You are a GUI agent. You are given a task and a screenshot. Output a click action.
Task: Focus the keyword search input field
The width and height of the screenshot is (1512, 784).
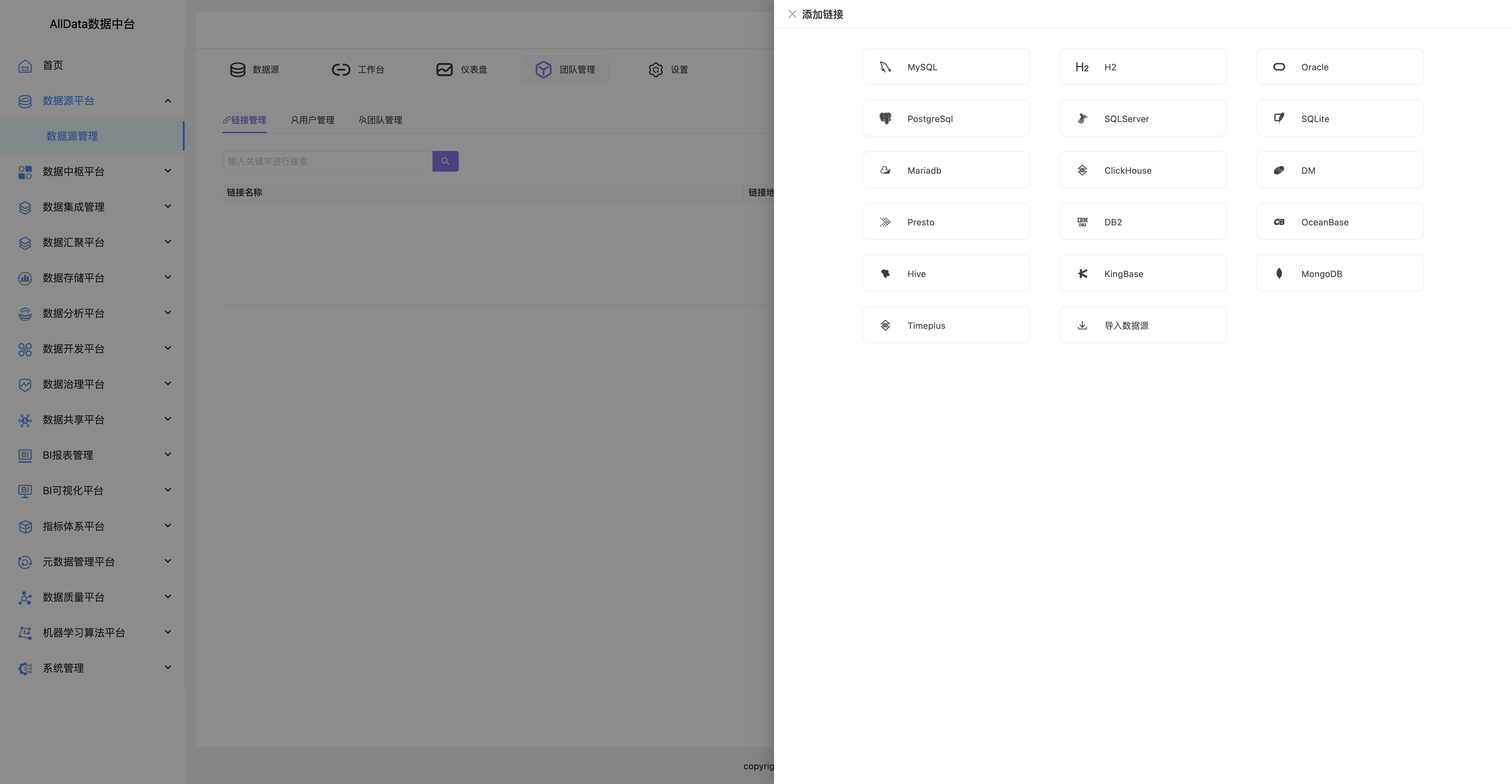[x=328, y=161]
